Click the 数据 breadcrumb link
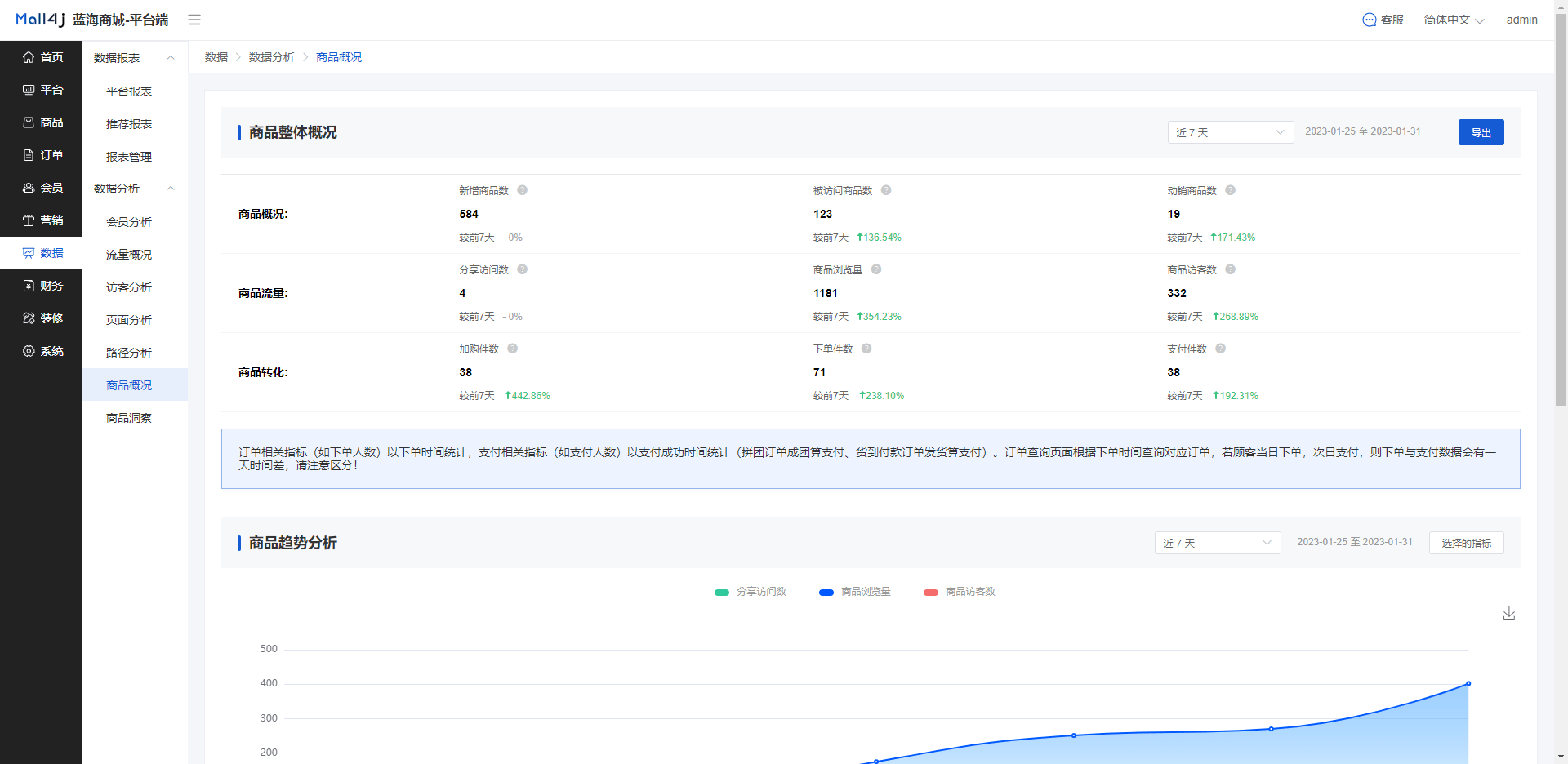Screen dimensions: 1568x764 point(216,57)
